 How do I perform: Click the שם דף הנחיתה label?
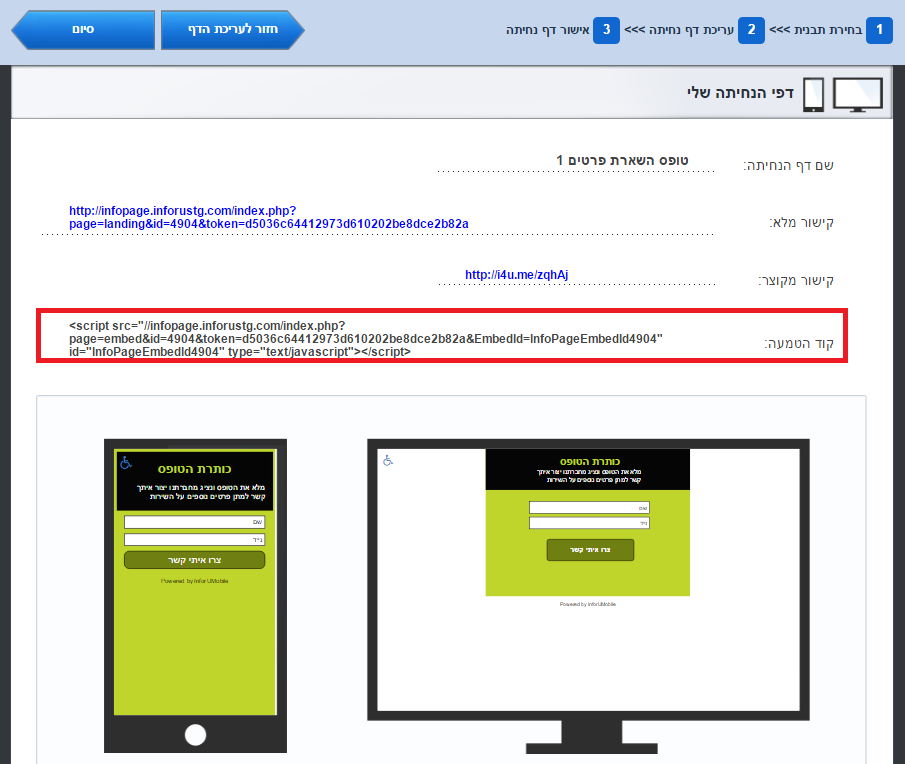(788, 166)
